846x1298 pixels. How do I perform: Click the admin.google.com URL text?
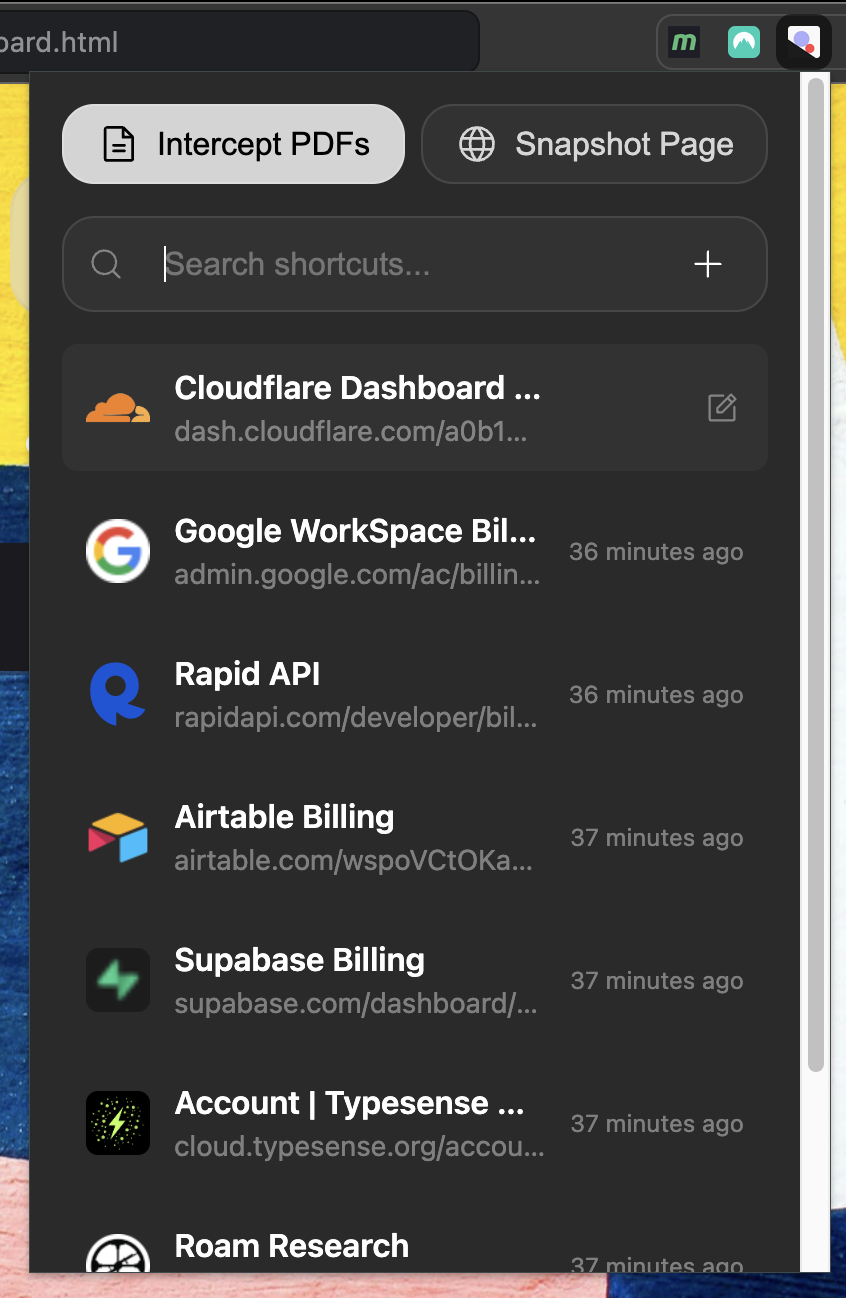point(357,576)
